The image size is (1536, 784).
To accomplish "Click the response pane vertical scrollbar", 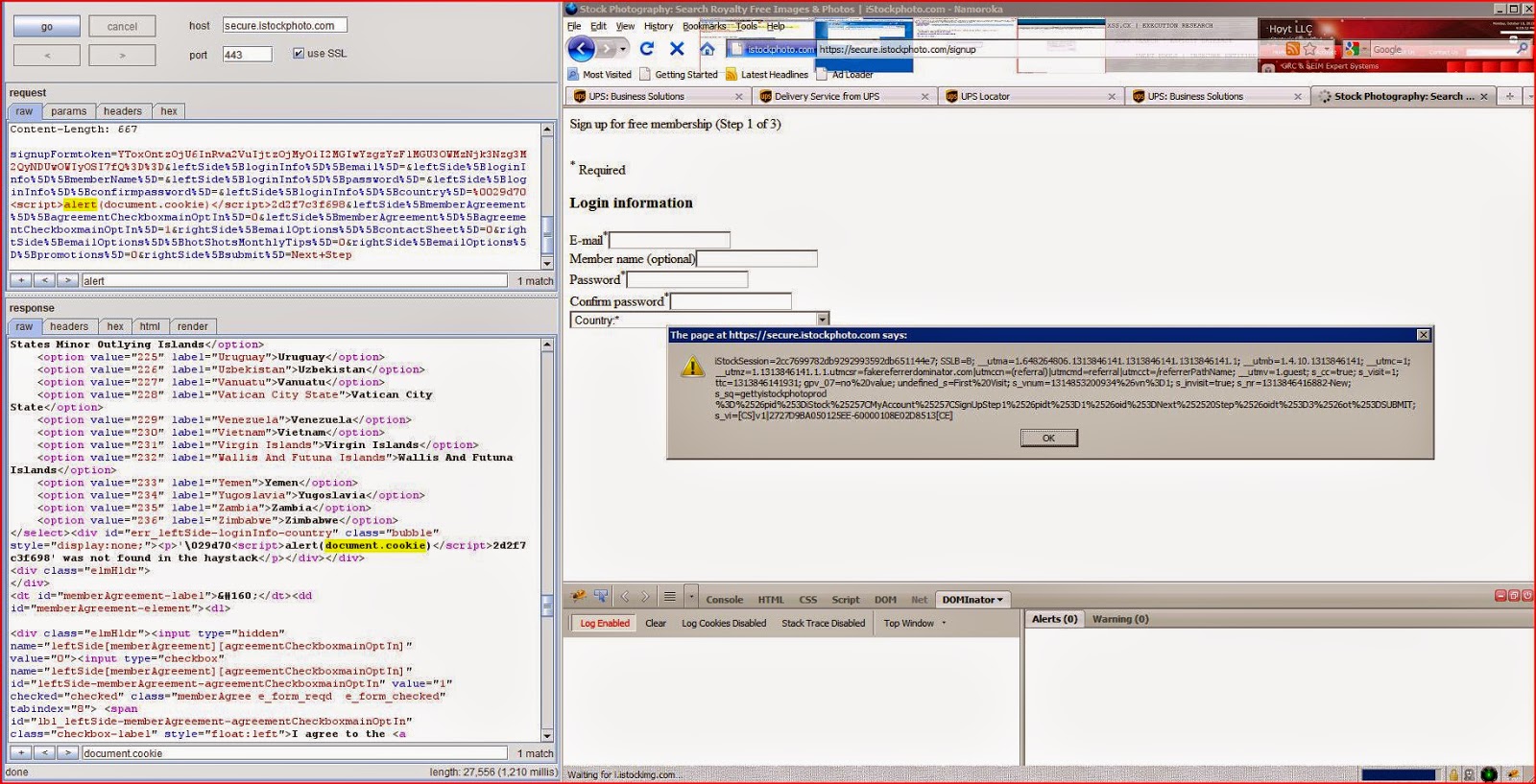I will tap(547, 539).
